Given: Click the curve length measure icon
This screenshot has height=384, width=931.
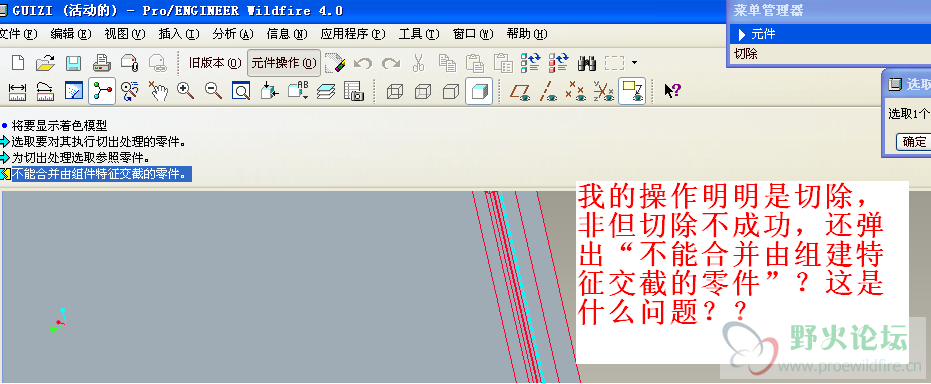Looking at the screenshot, I should coord(46,91).
